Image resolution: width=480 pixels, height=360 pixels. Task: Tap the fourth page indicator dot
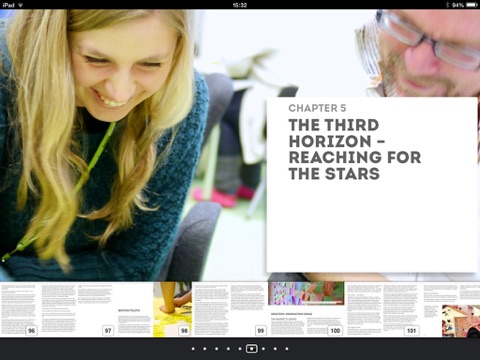[228, 349]
